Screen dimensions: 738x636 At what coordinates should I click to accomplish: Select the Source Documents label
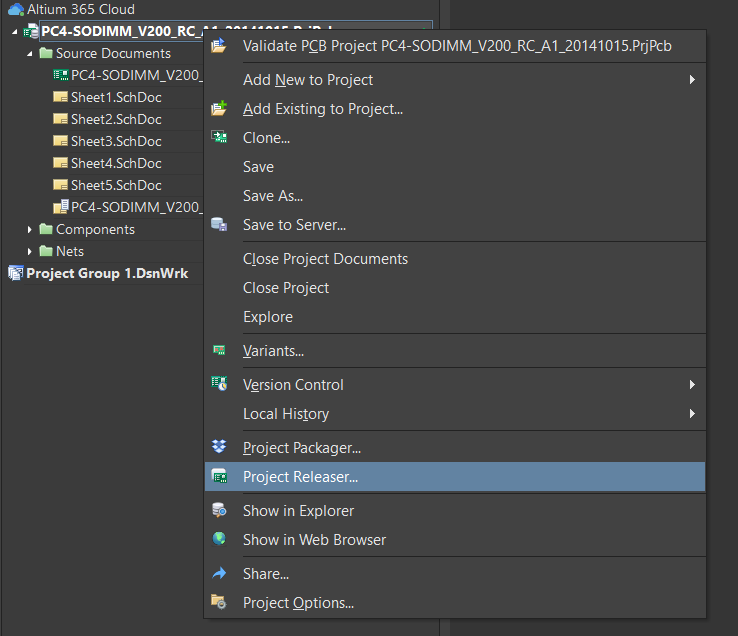(113, 53)
